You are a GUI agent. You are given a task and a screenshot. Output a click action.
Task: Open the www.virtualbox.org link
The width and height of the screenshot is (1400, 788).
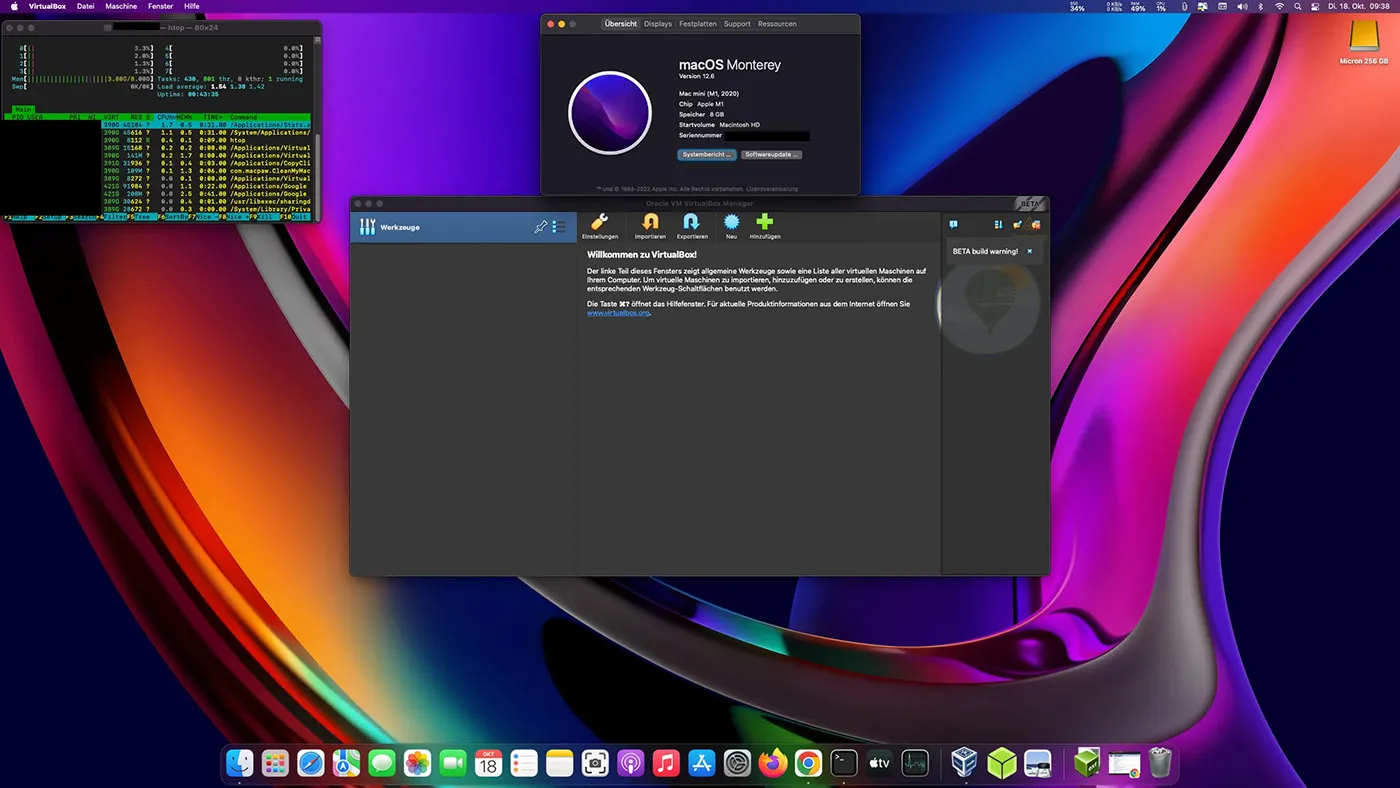tap(617, 312)
